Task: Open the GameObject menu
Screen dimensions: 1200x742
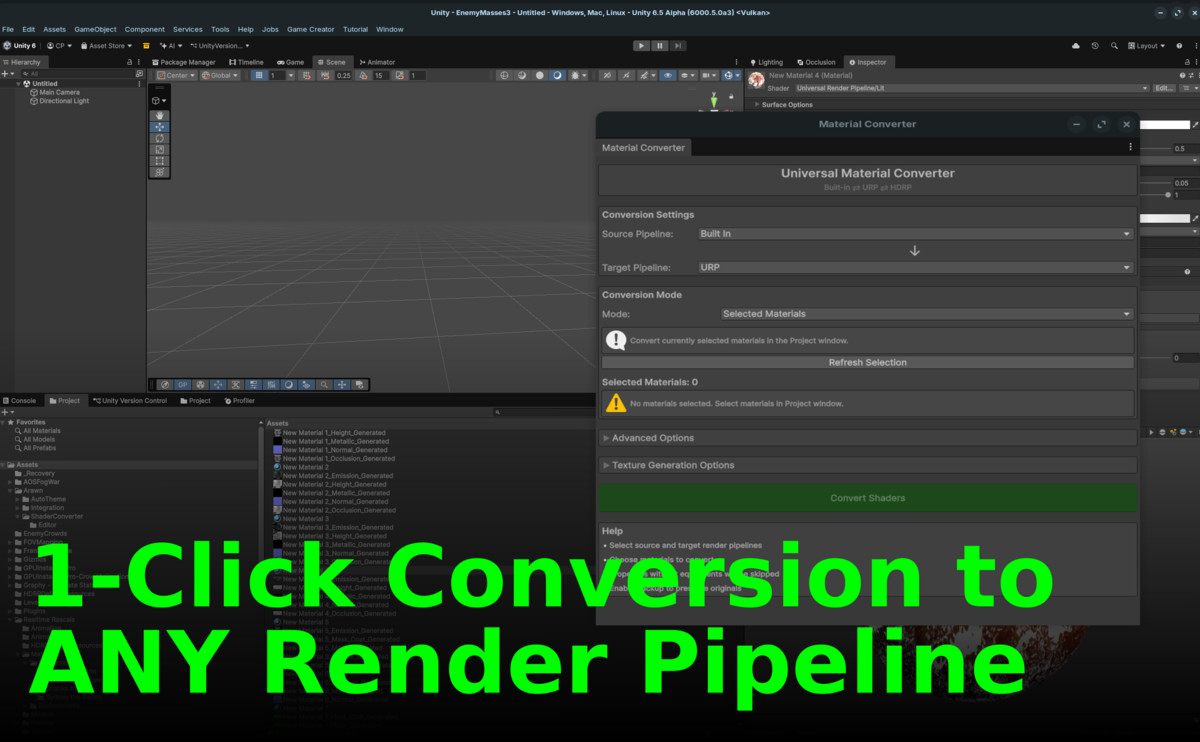Action: [95, 29]
